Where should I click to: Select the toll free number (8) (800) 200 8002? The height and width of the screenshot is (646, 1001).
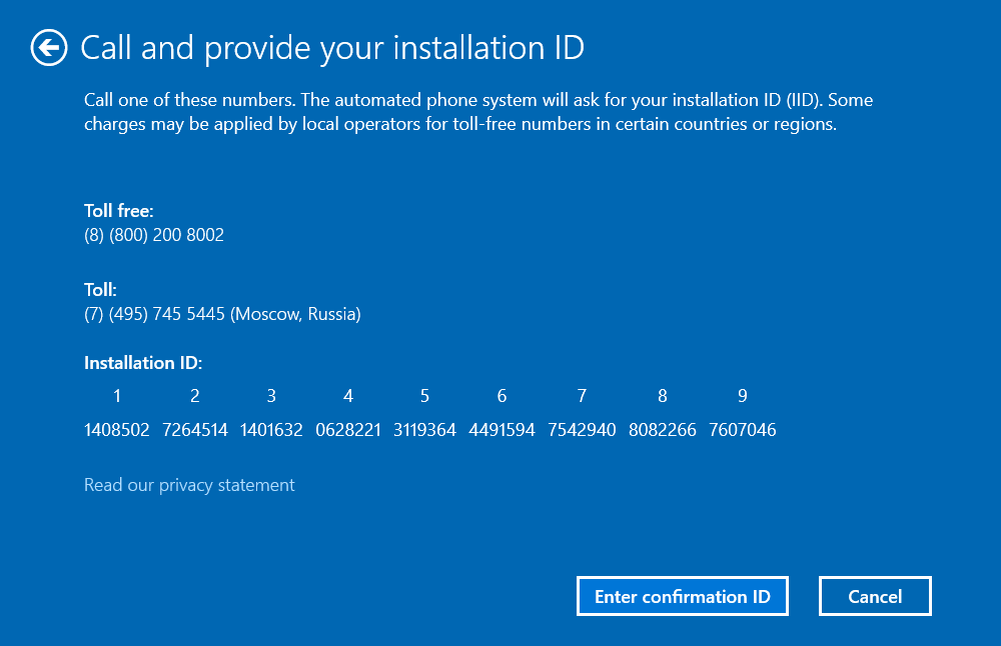click(154, 235)
